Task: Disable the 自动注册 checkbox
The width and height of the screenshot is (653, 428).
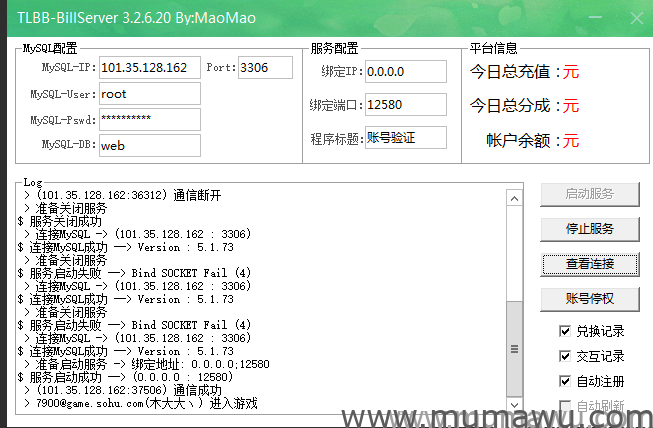Action: tap(566, 381)
